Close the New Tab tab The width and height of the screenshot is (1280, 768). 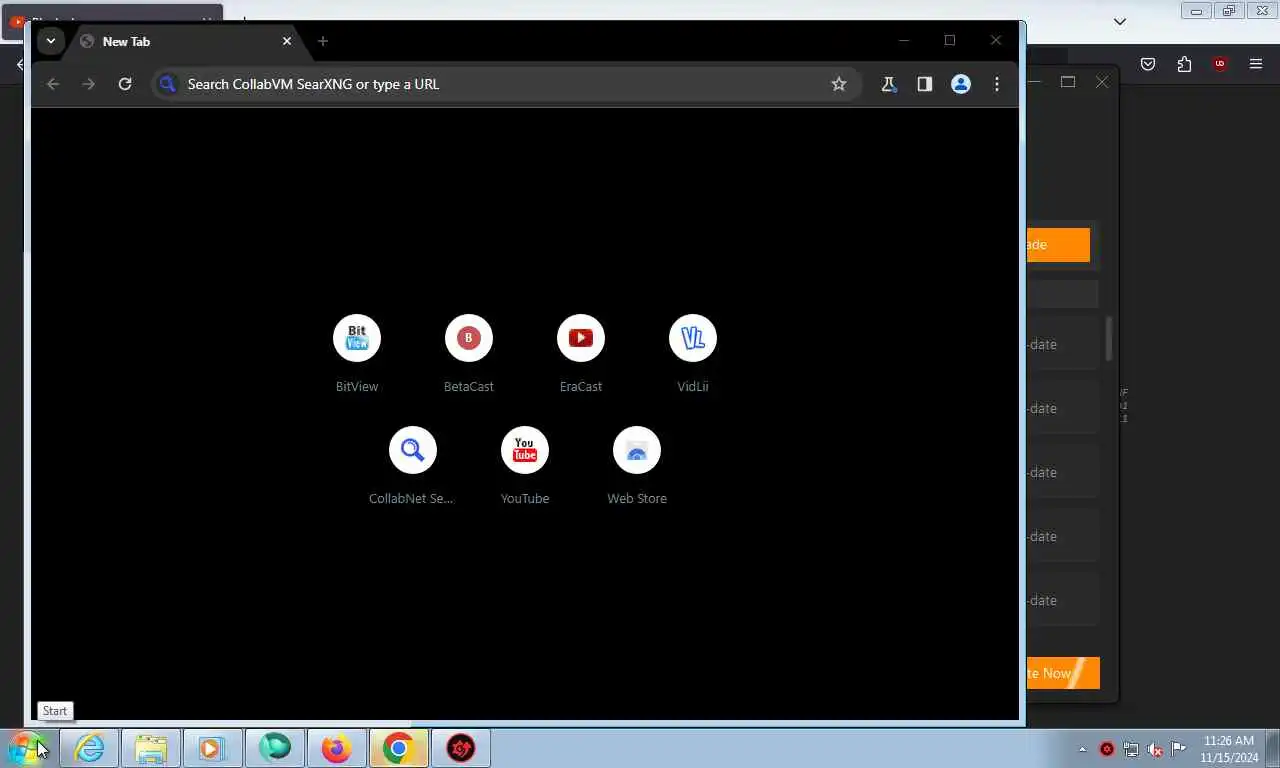(287, 41)
